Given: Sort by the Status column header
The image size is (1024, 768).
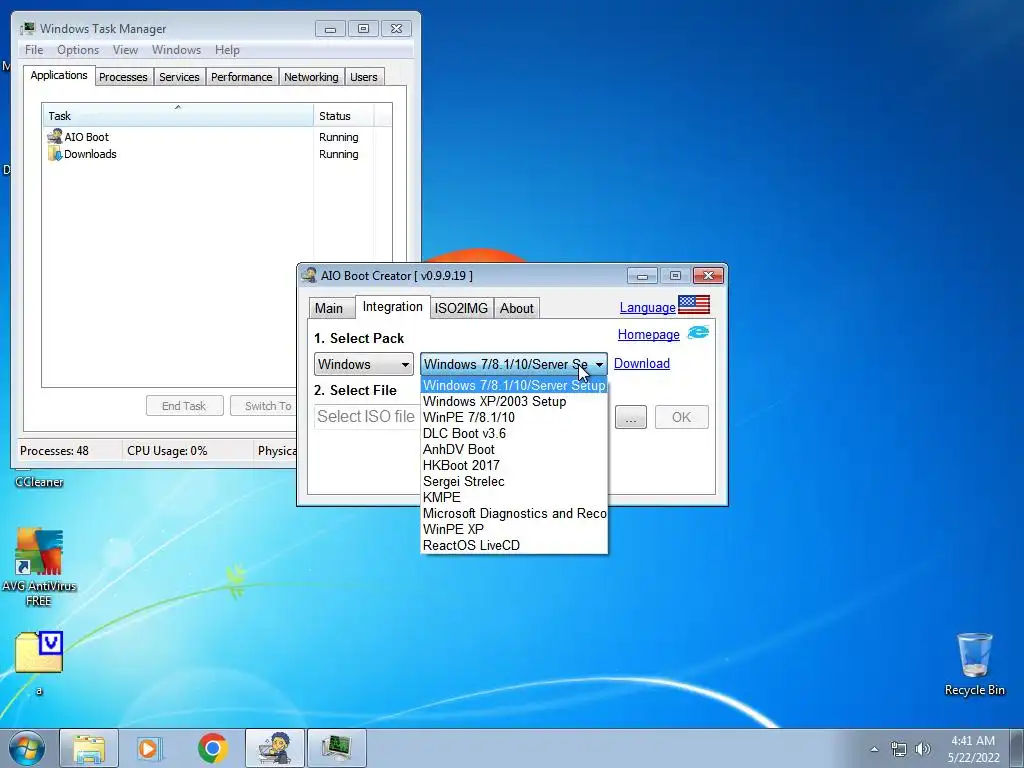Looking at the screenshot, I should (x=343, y=116).
